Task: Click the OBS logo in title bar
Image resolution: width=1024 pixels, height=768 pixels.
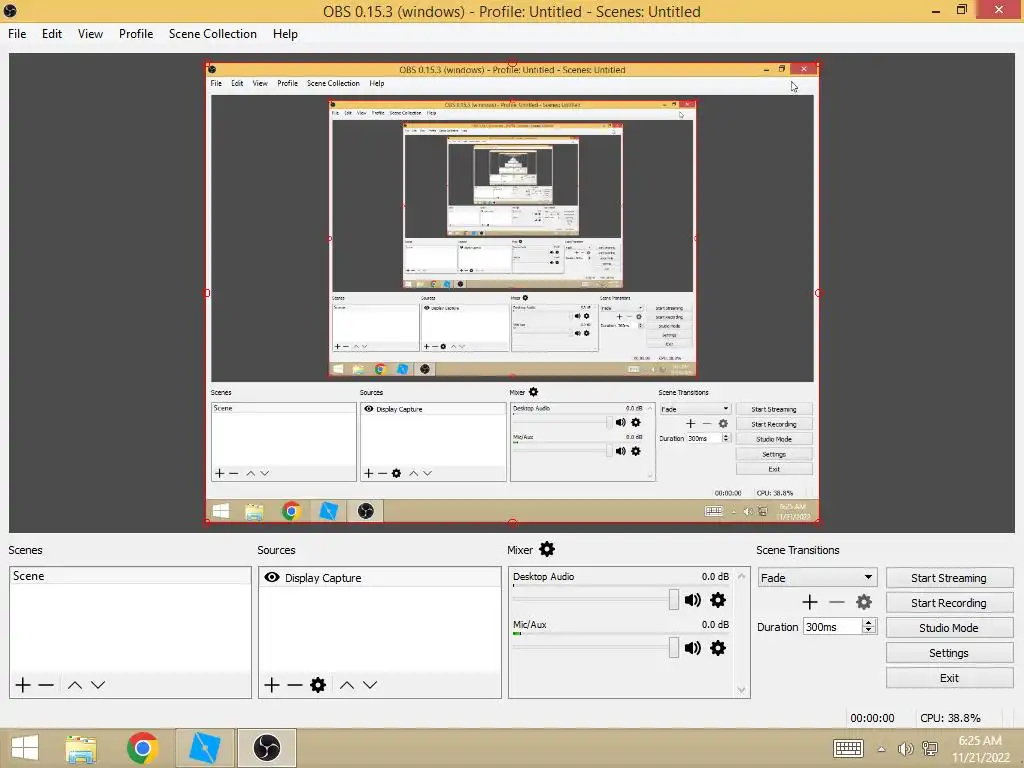Action: (x=10, y=11)
